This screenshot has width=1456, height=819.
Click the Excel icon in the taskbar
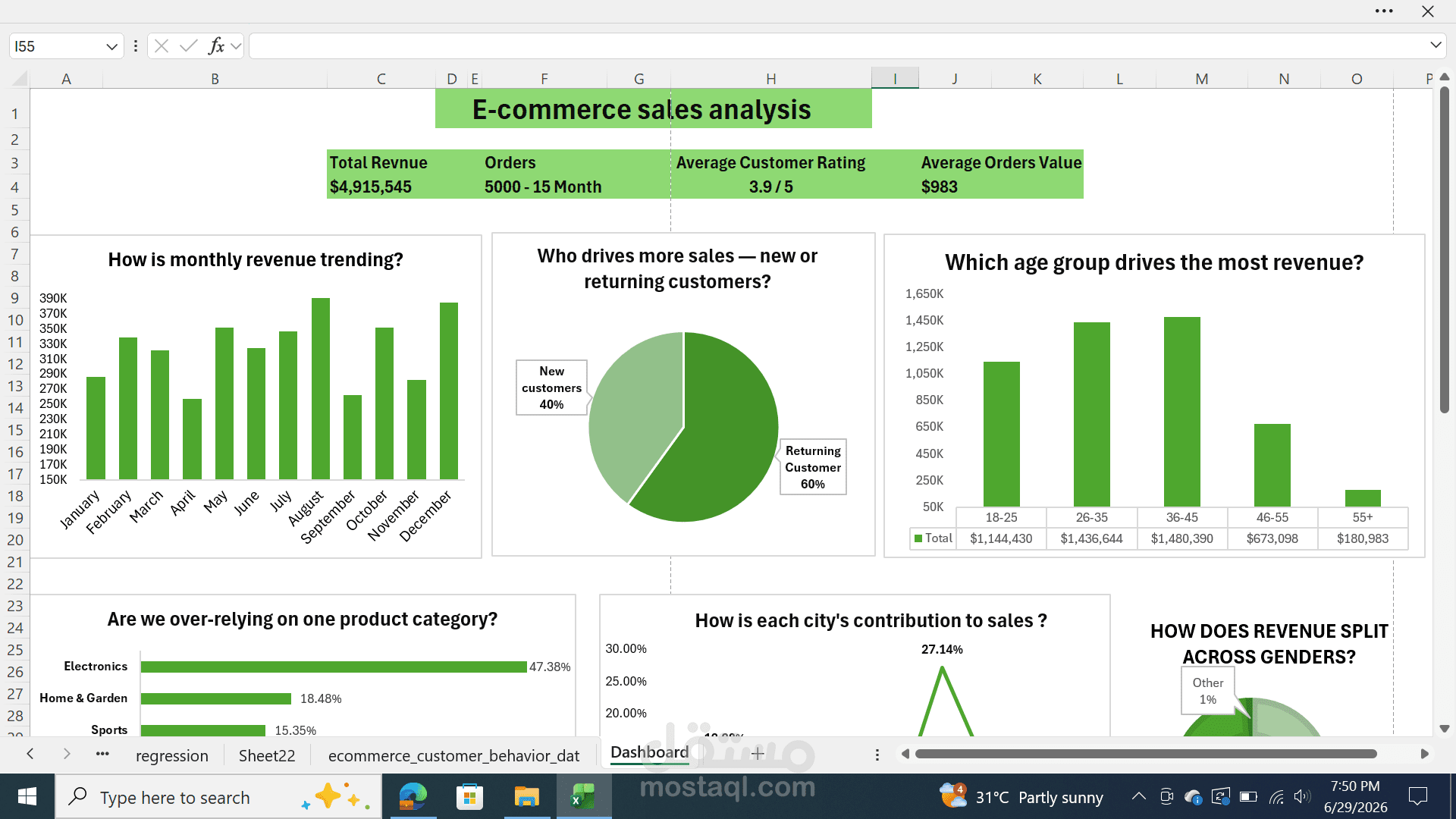(583, 797)
